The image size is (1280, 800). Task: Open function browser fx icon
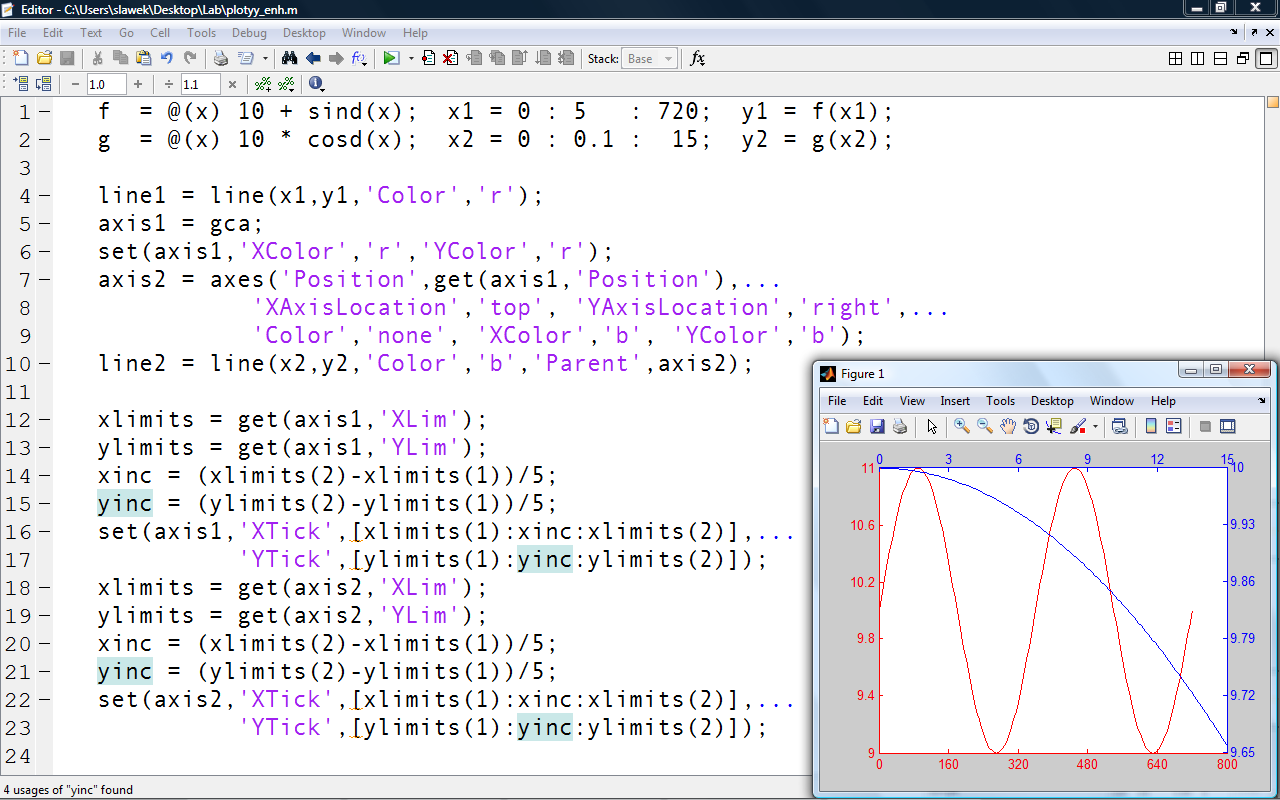(698, 58)
